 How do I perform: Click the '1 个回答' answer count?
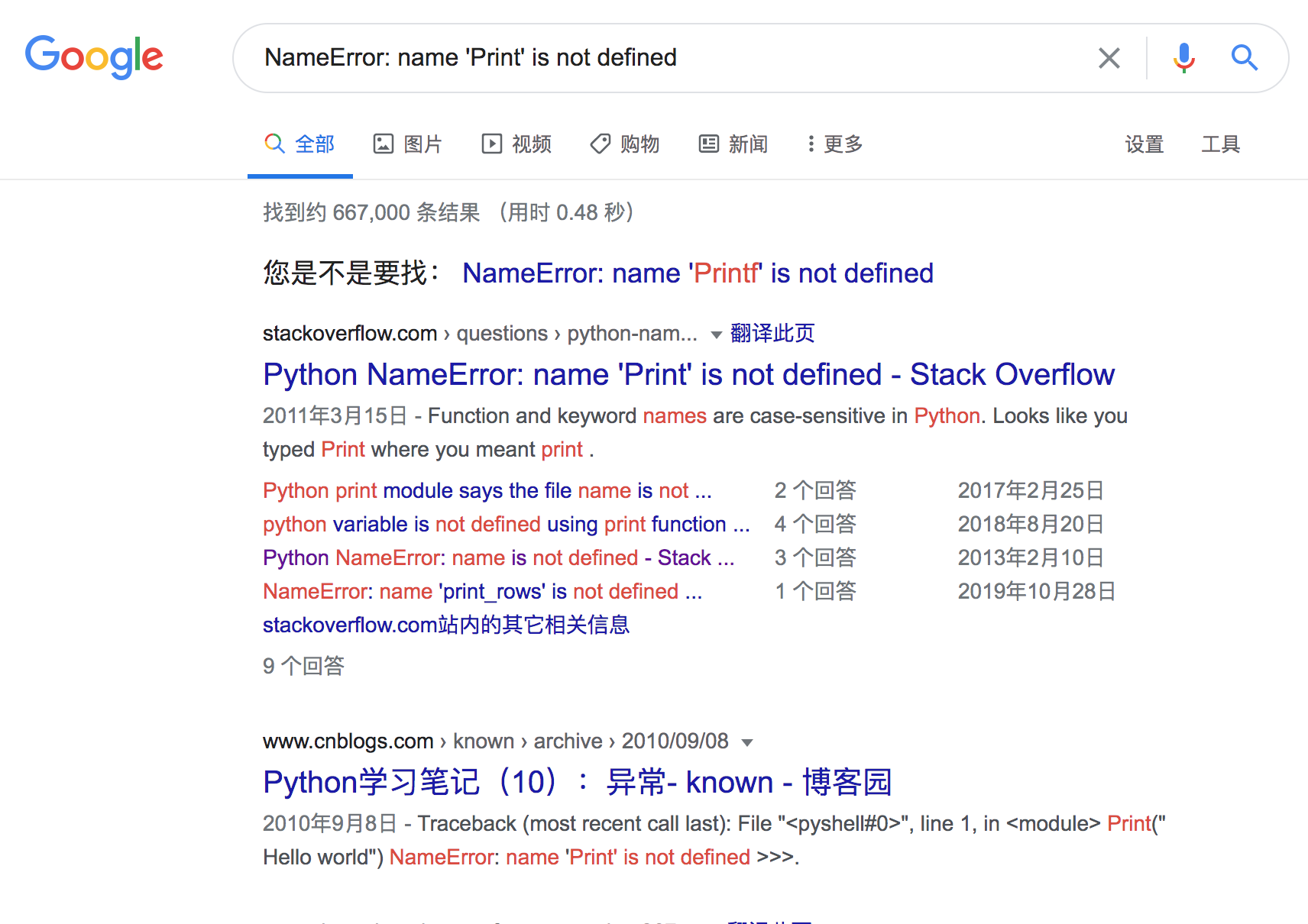(x=815, y=591)
